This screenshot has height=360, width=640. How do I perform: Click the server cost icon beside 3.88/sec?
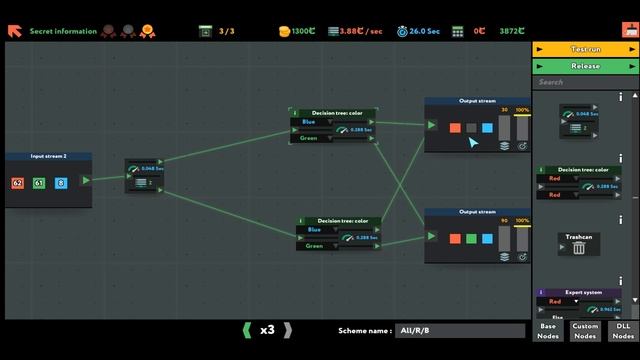click(333, 31)
